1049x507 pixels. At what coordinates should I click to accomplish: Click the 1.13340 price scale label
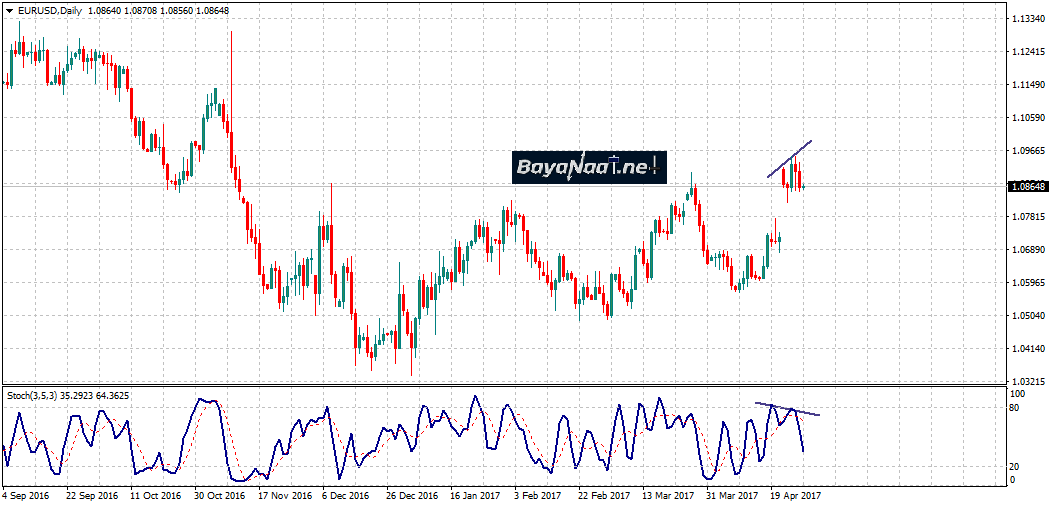point(1028,19)
